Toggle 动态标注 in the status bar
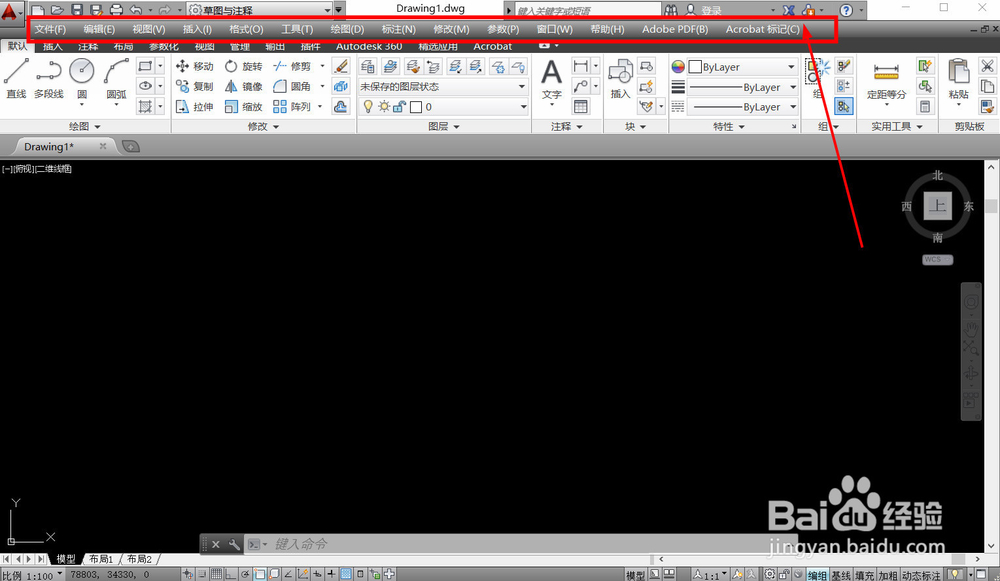The height and width of the screenshot is (581, 1000). tap(921, 575)
